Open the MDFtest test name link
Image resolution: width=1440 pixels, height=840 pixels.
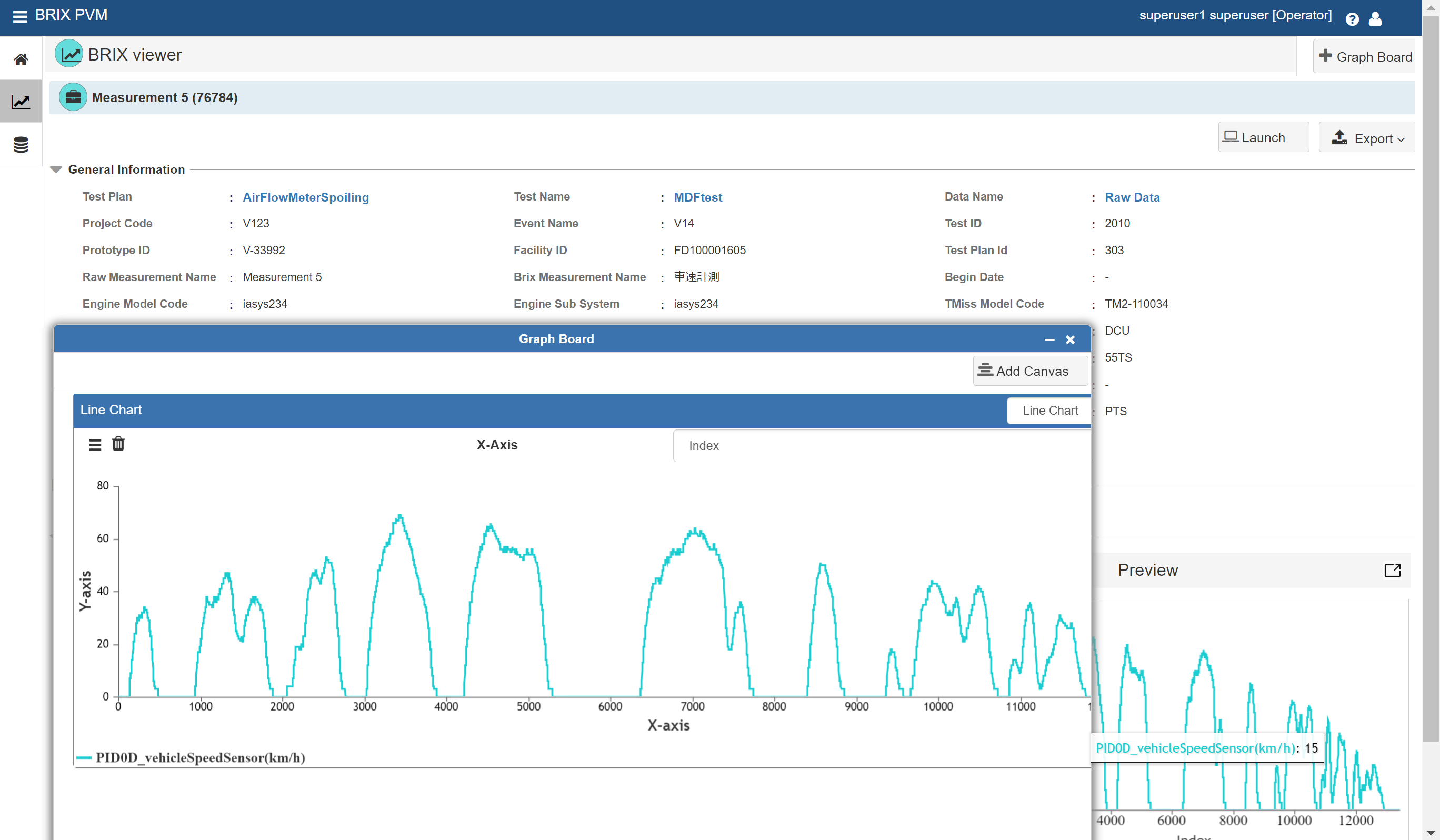click(x=698, y=197)
